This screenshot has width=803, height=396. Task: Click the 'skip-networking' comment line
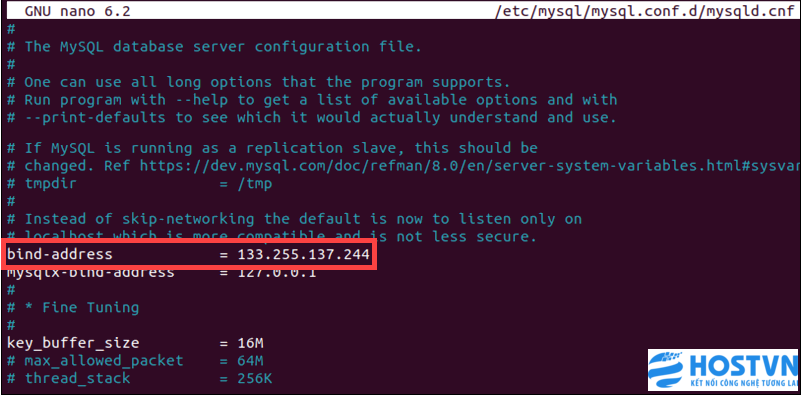(x=294, y=219)
